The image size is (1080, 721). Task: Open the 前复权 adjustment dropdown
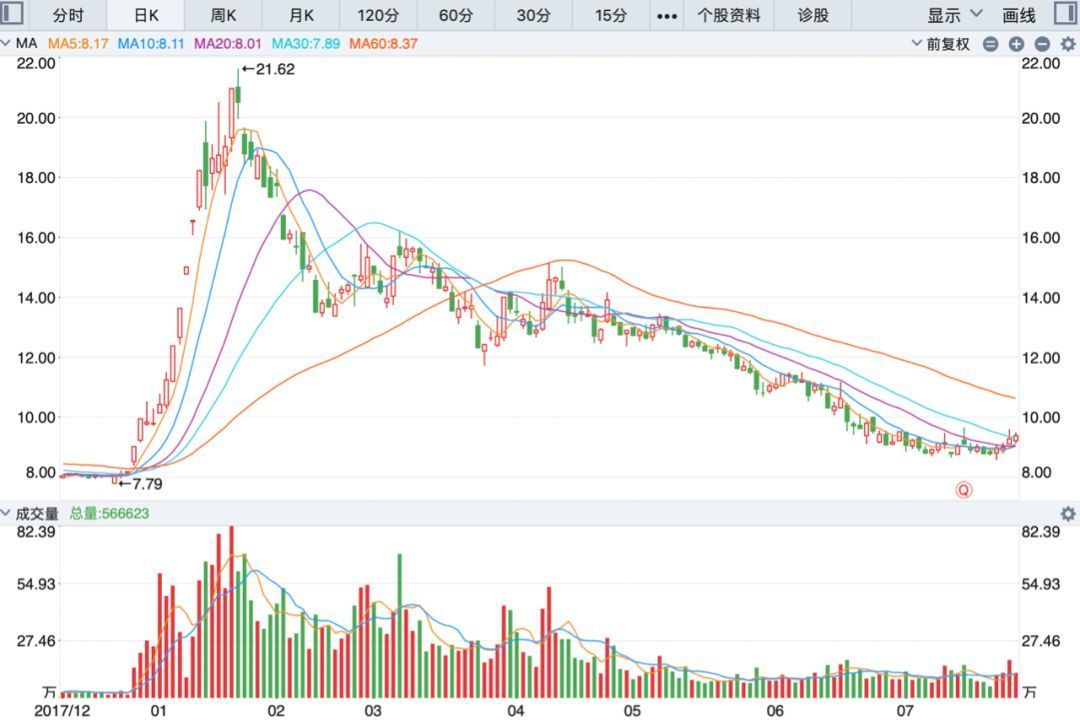940,44
